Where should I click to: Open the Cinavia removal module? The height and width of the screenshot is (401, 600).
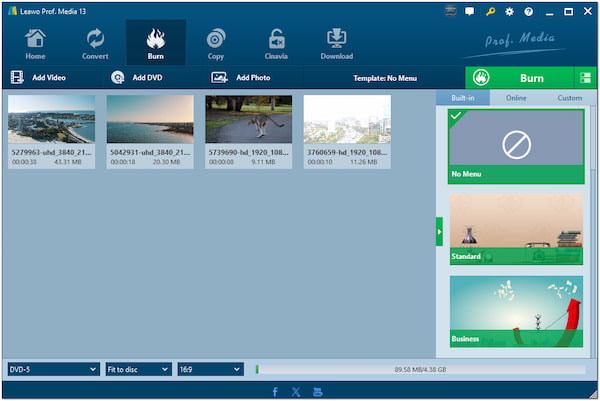(x=276, y=43)
